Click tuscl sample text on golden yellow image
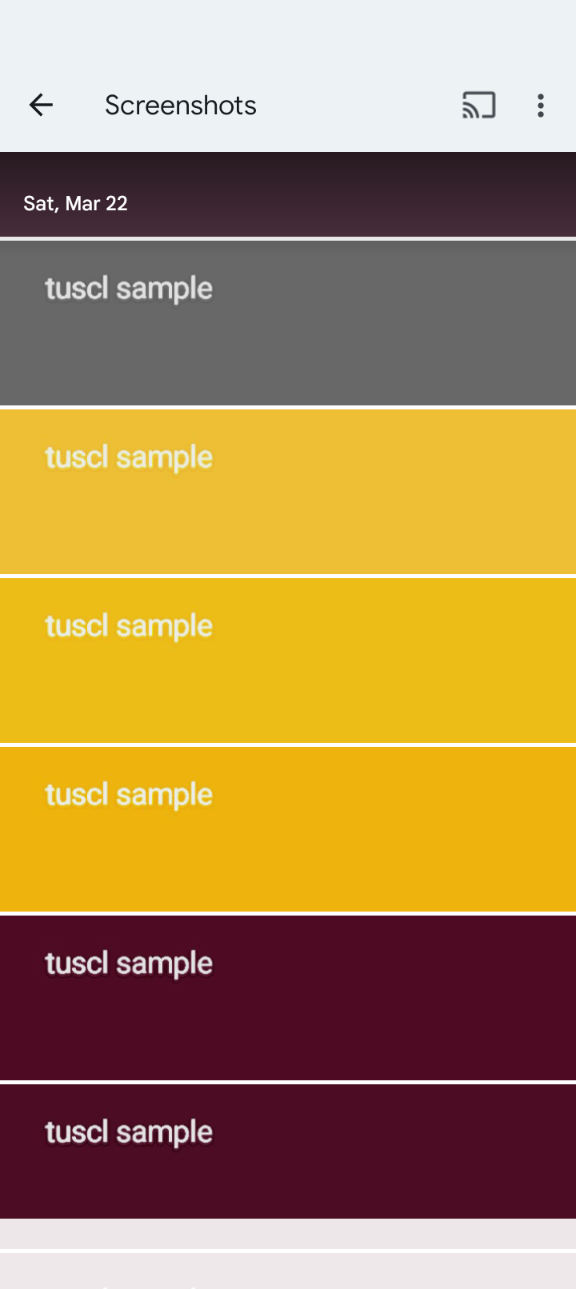Screen dimensions: 576x1289 (x=129, y=627)
